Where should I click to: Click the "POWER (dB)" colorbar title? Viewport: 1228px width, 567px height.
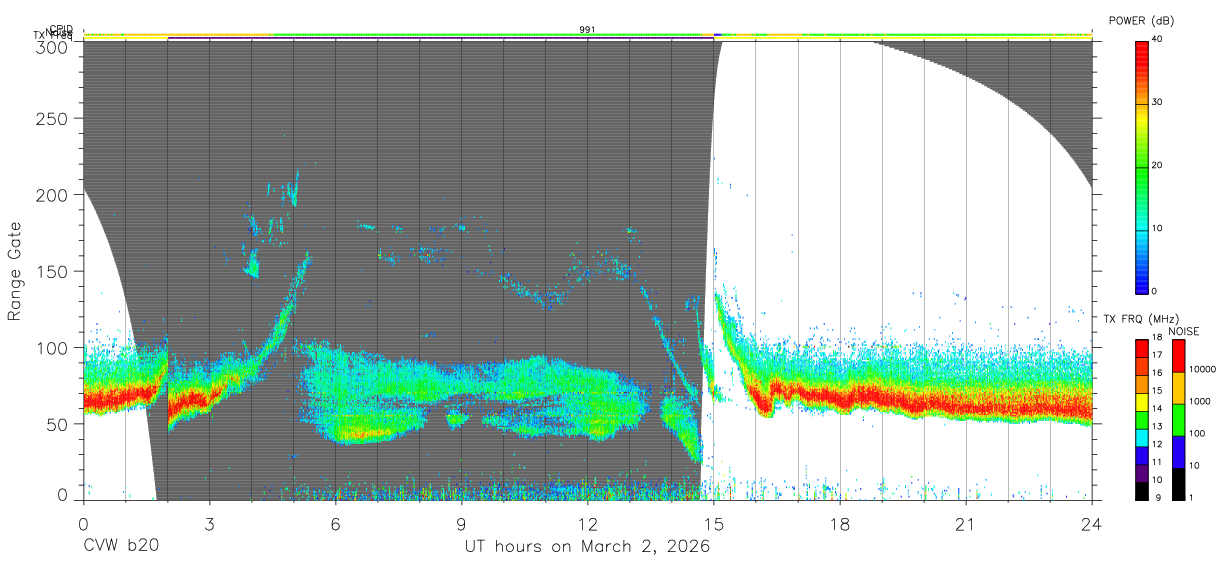[1141, 20]
